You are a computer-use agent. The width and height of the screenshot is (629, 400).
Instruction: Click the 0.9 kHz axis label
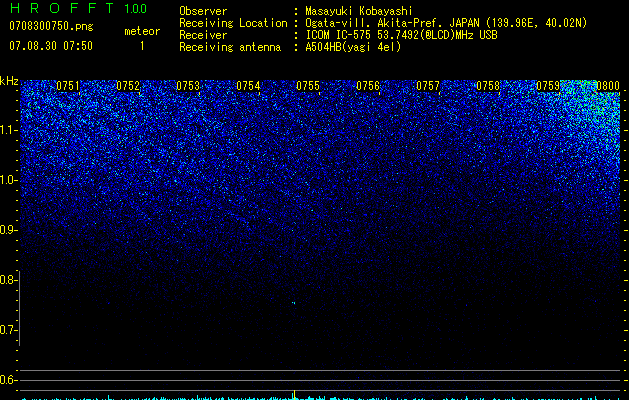click(8, 230)
